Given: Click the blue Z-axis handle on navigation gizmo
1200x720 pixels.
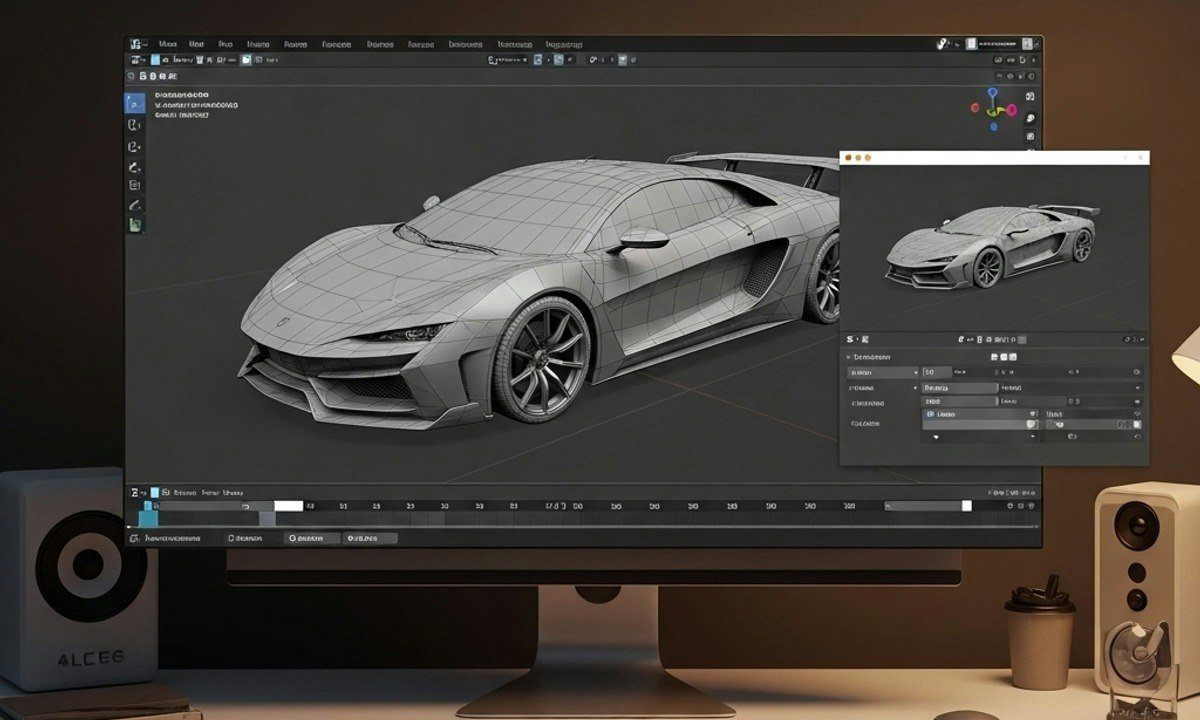Looking at the screenshot, I should click(992, 93).
